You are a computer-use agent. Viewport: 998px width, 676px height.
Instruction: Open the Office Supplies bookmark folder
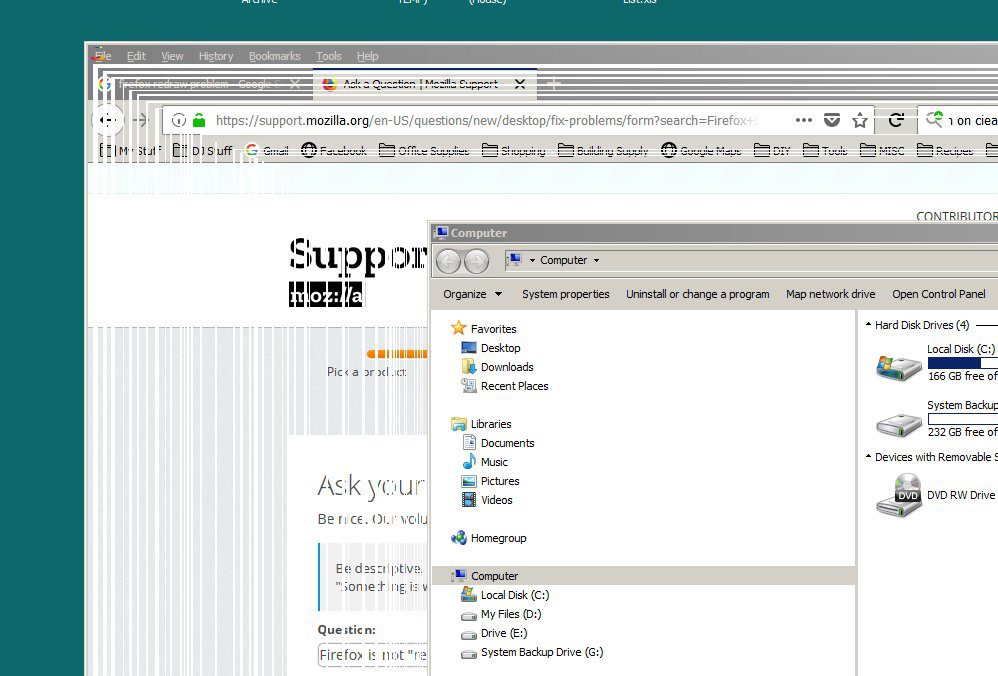click(424, 150)
